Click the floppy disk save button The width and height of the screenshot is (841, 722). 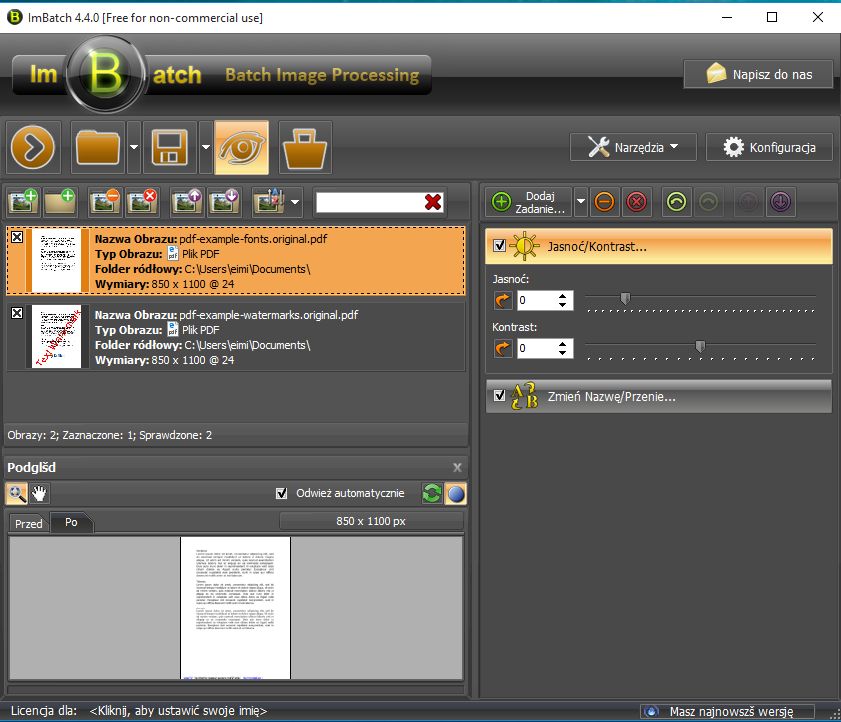pos(170,148)
